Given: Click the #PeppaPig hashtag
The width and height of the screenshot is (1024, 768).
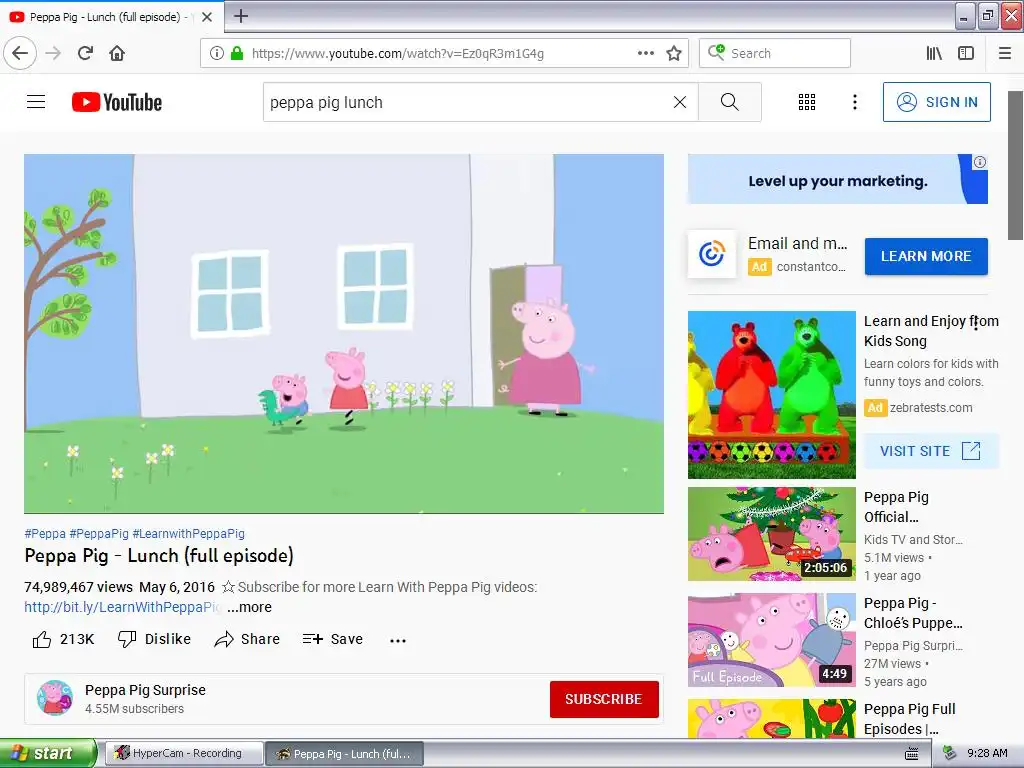Looking at the screenshot, I should (x=99, y=534).
